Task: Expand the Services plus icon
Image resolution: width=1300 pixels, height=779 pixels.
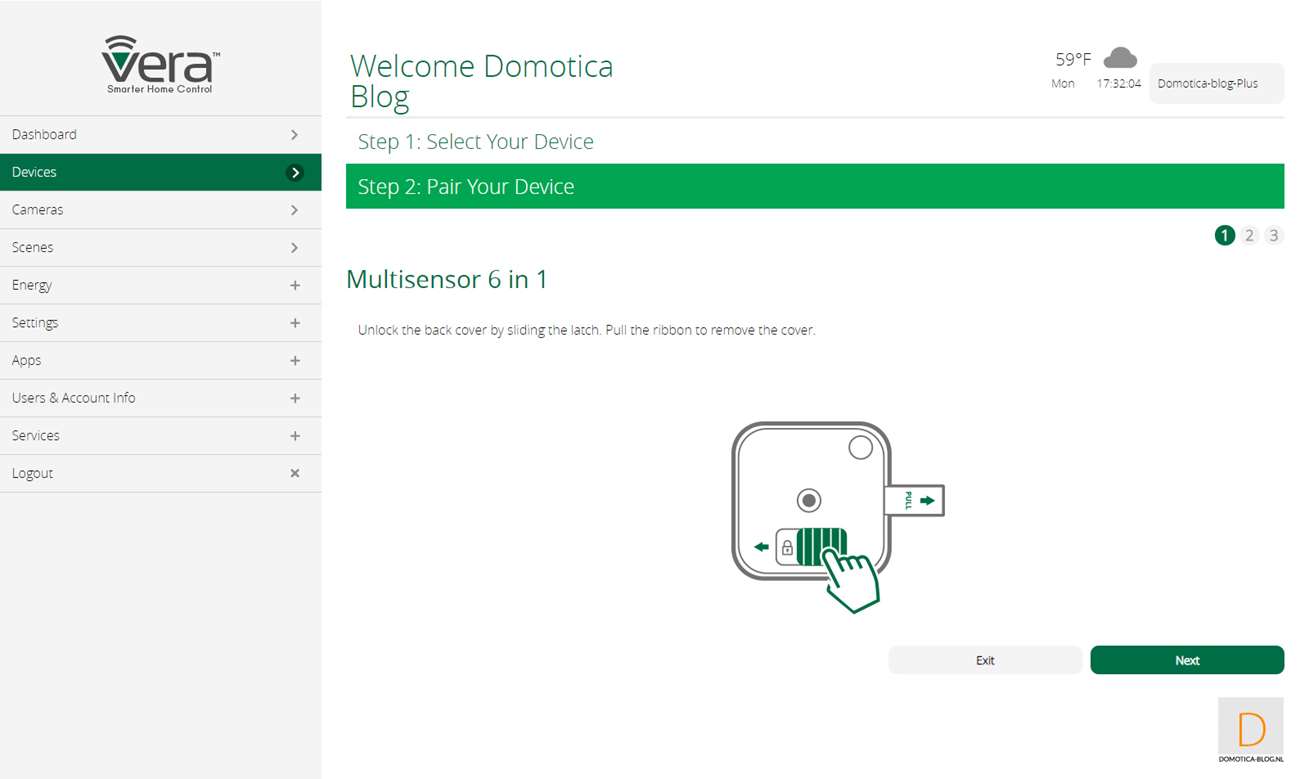Action: click(295, 436)
